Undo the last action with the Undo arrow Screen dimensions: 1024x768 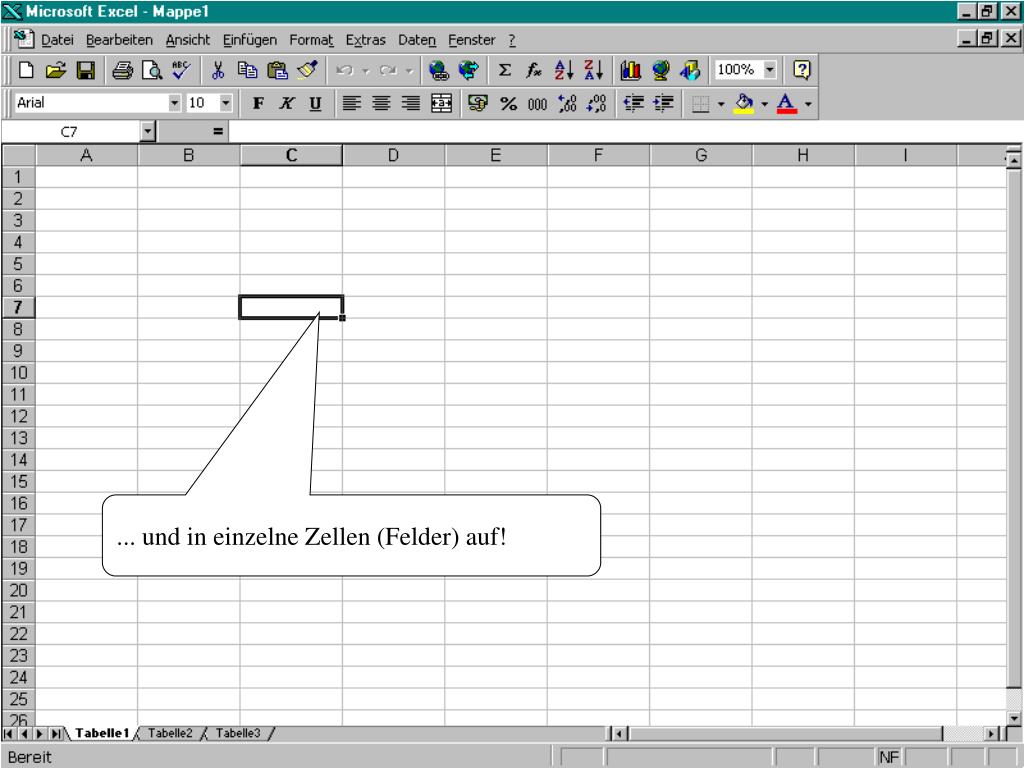point(344,70)
